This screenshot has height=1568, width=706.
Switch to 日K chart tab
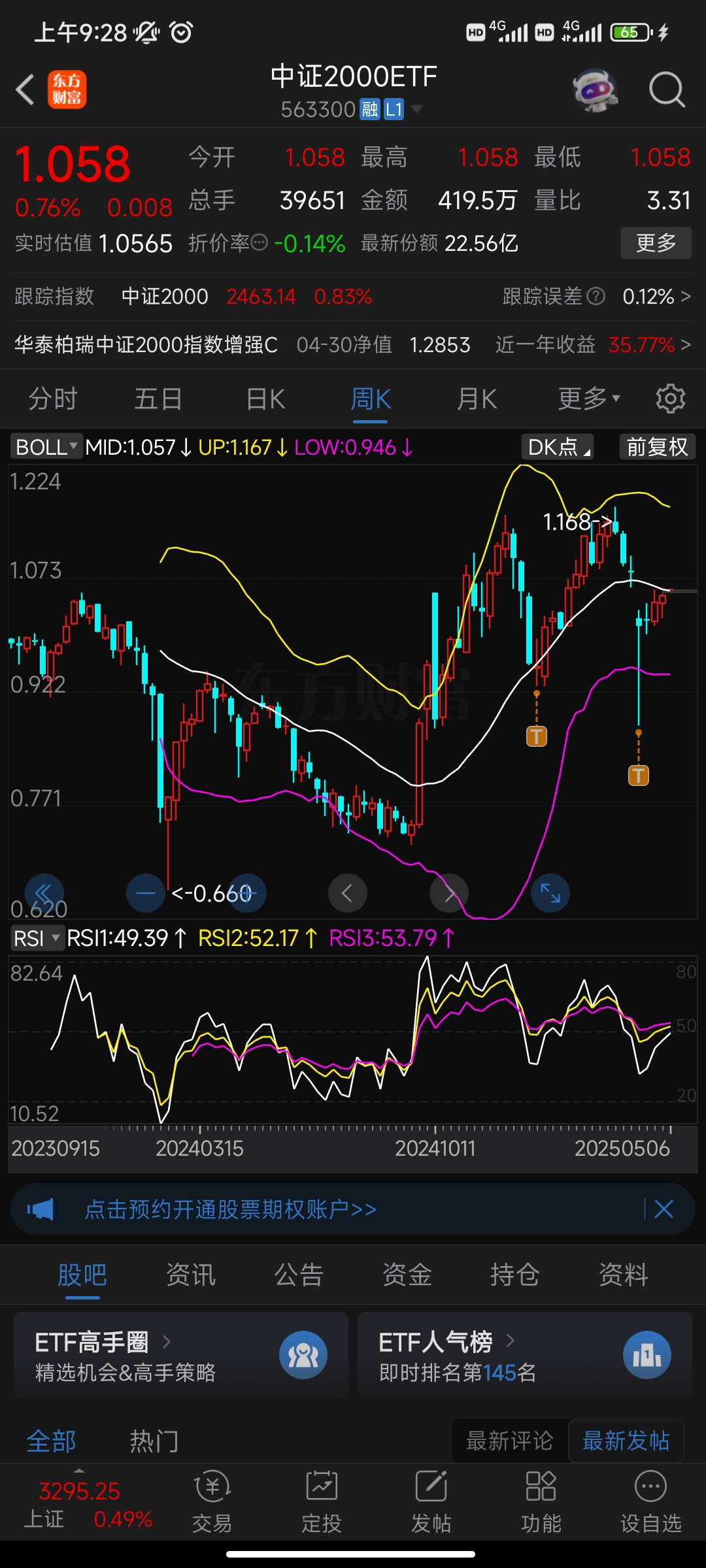[265, 399]
